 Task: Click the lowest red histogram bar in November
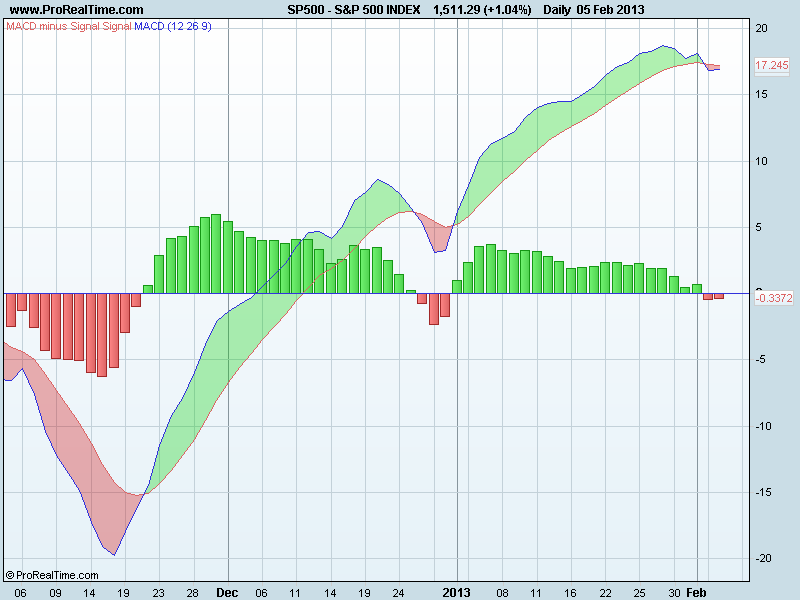click(102, 335)
